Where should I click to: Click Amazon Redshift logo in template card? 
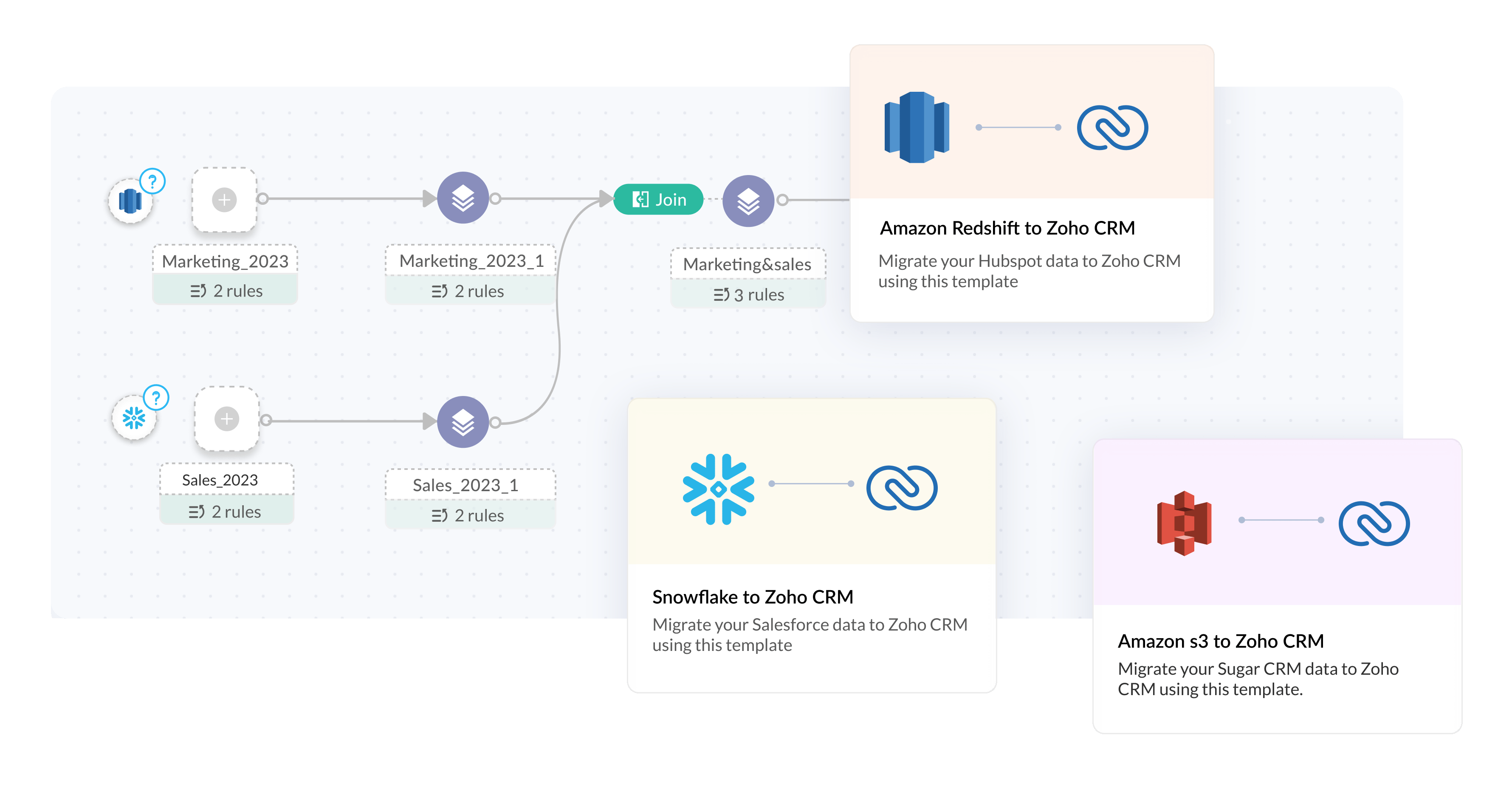(x=917, y=127)
